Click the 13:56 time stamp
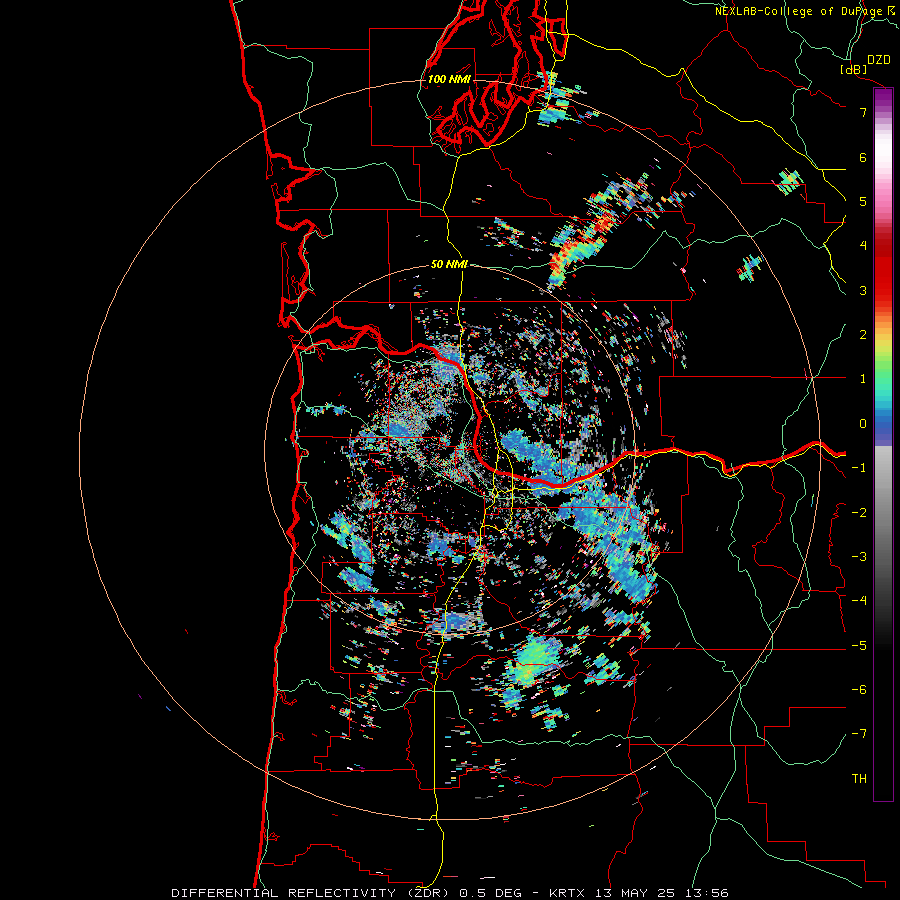Viewport: 900px width, 900px height. click(706, 893)
